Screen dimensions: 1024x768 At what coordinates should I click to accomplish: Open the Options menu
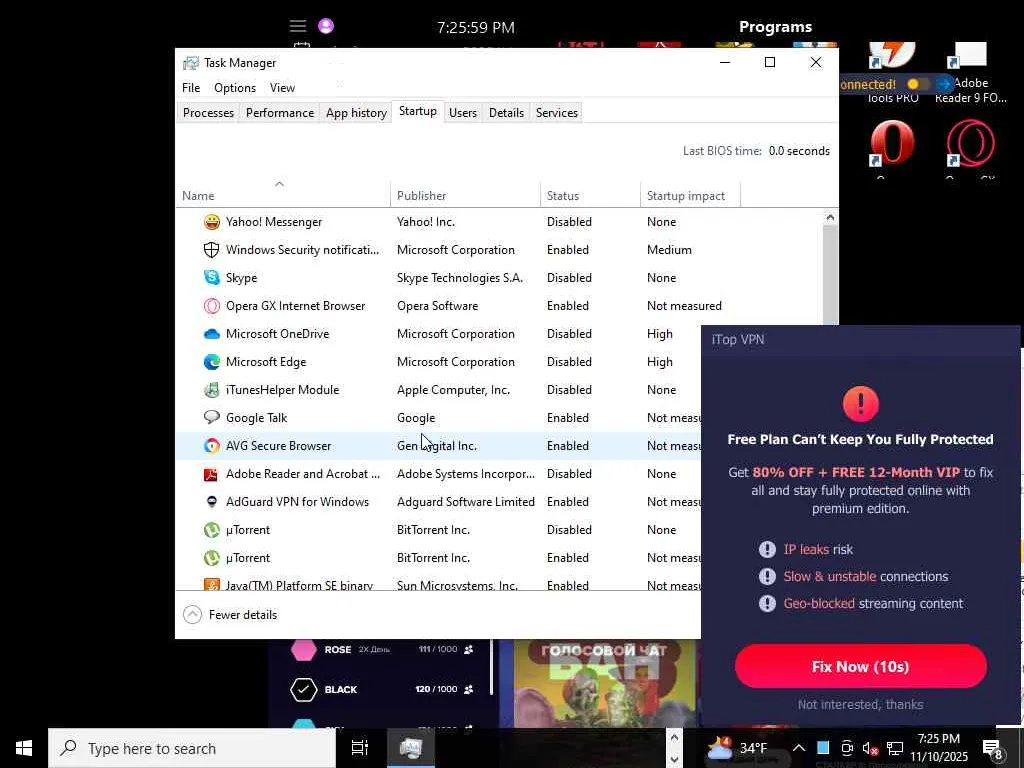[234, 88]
